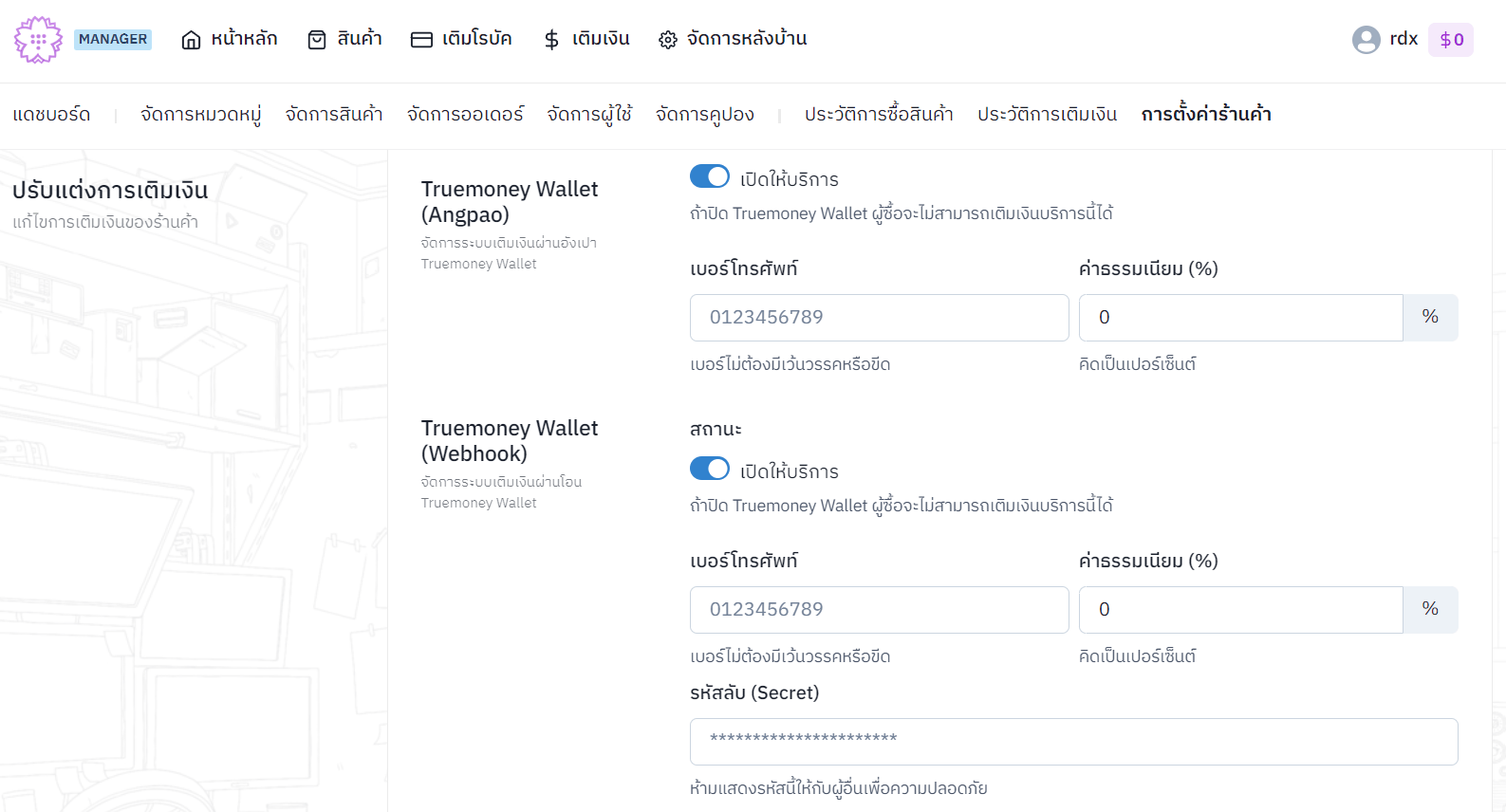Screen dimensions: 1506x812
Task: Select the จัดการคูปอง menu item
Action: pos(703,113)
